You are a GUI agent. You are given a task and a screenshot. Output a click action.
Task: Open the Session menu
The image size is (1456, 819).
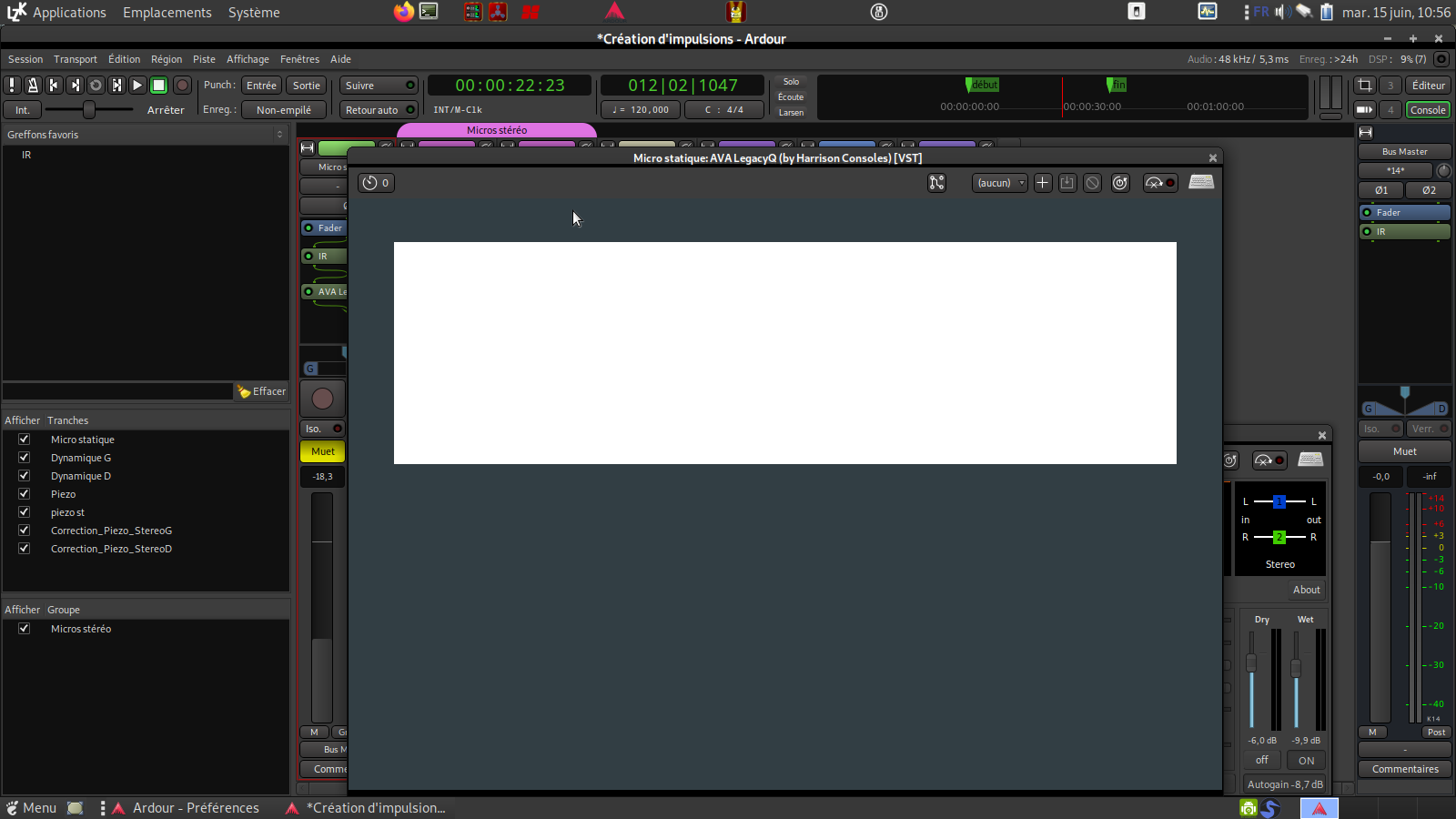[x=25, y=59]
